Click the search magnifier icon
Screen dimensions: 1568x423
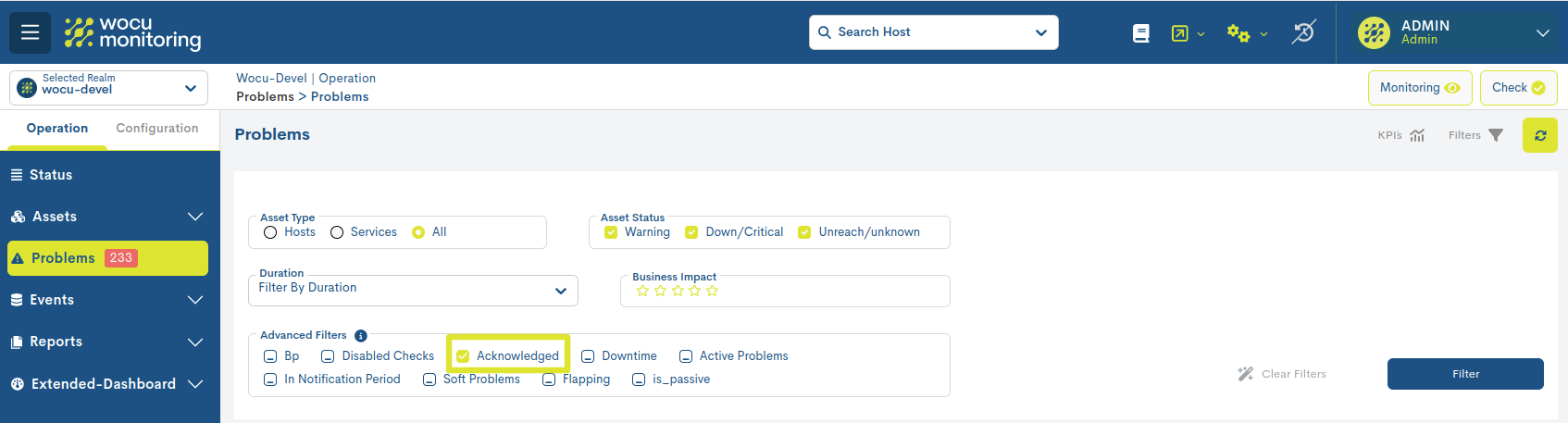tap(824, 32)
